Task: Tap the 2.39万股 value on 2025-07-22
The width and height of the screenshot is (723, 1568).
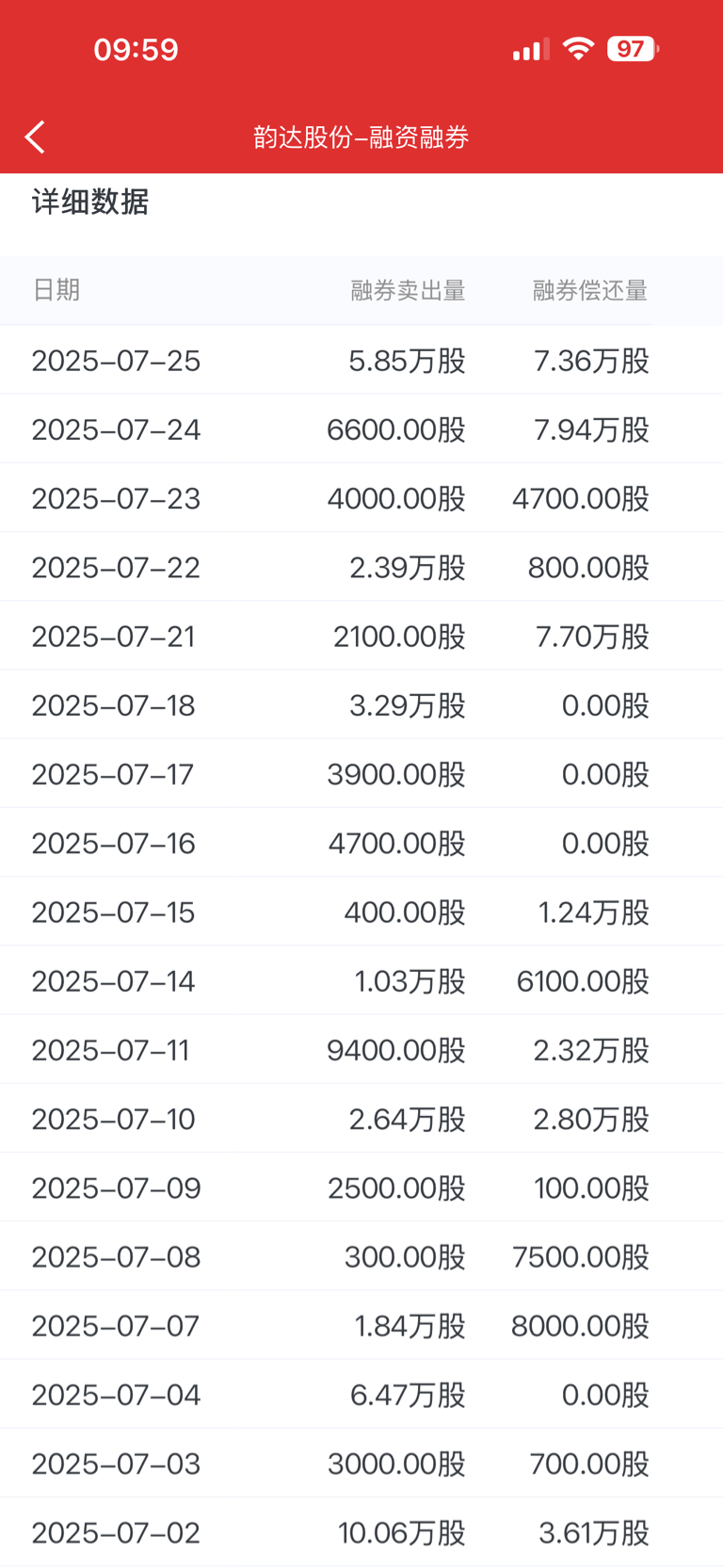Action: point(408,567)
